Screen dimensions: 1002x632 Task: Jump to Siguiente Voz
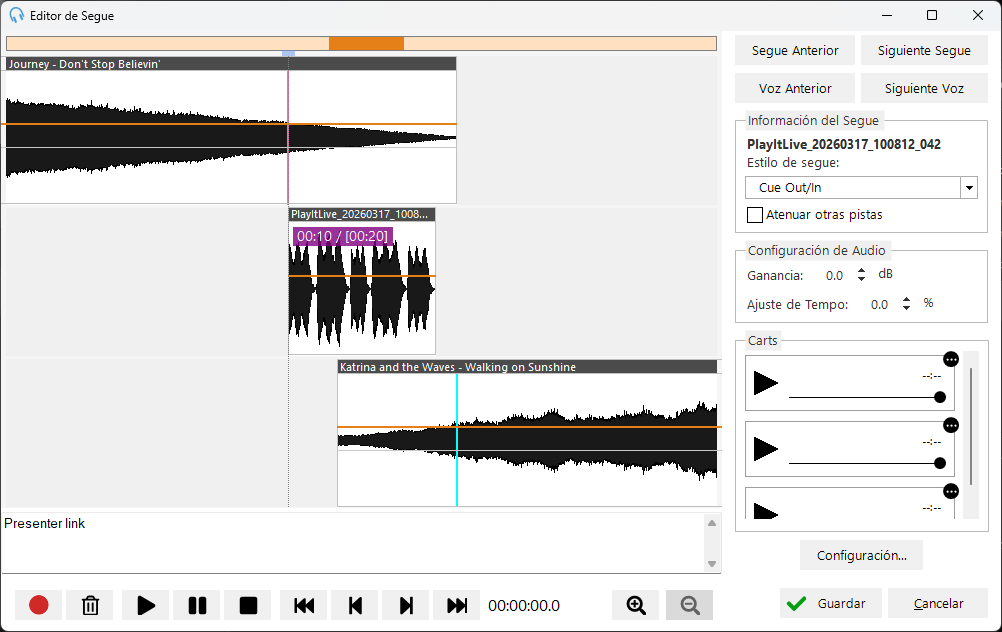[924, 89]
